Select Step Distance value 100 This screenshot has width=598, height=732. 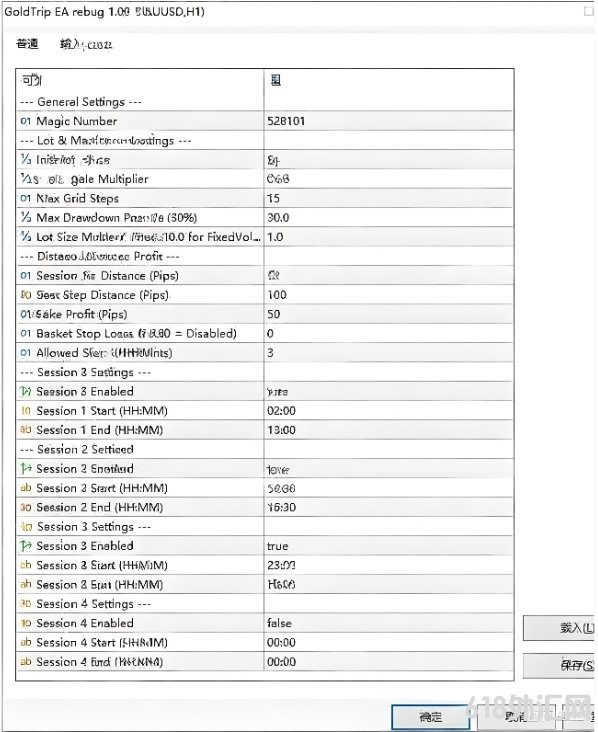click(277, 295)
